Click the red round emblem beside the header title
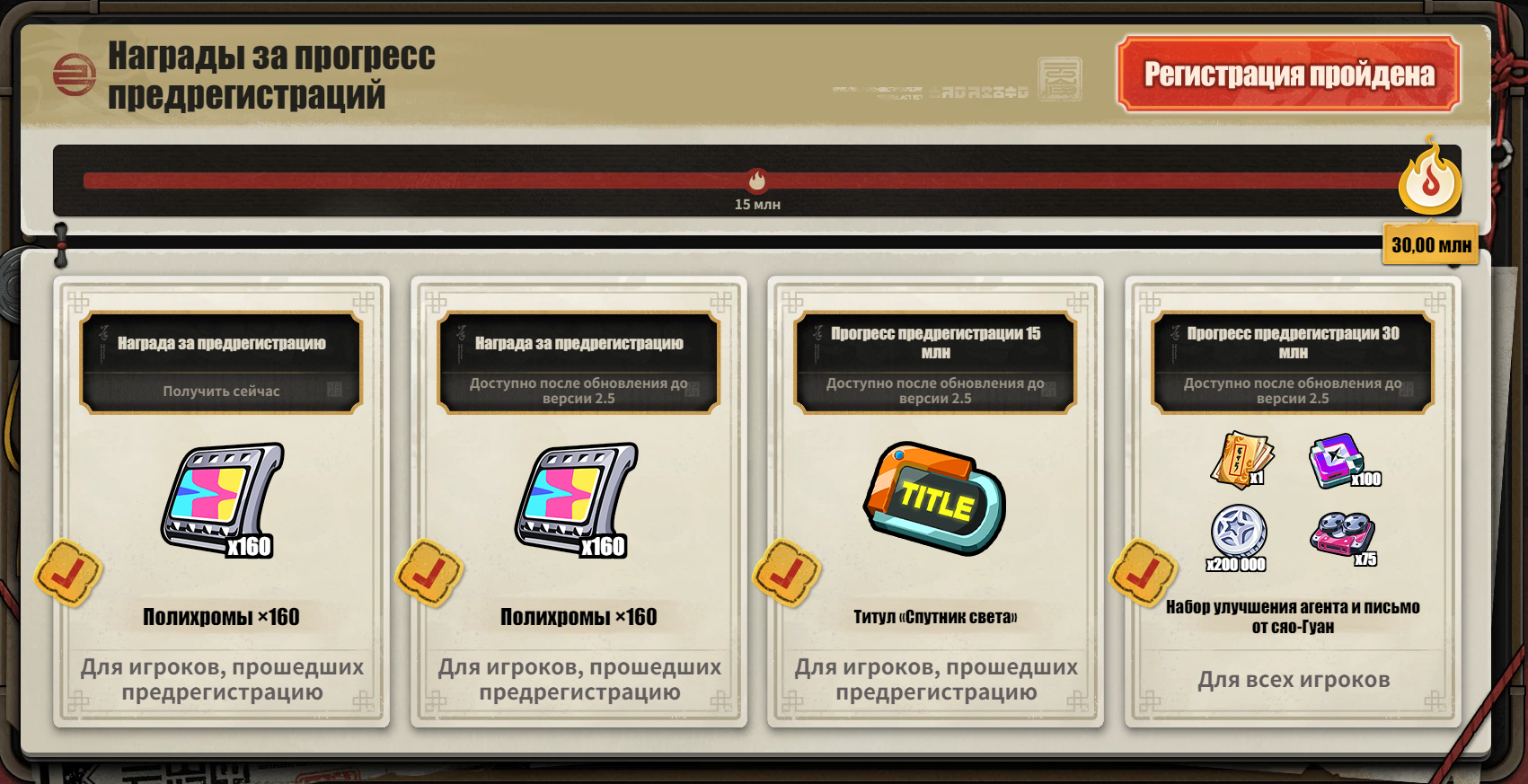The width and height of the screenshot is (1528, 784). point(75,75)
